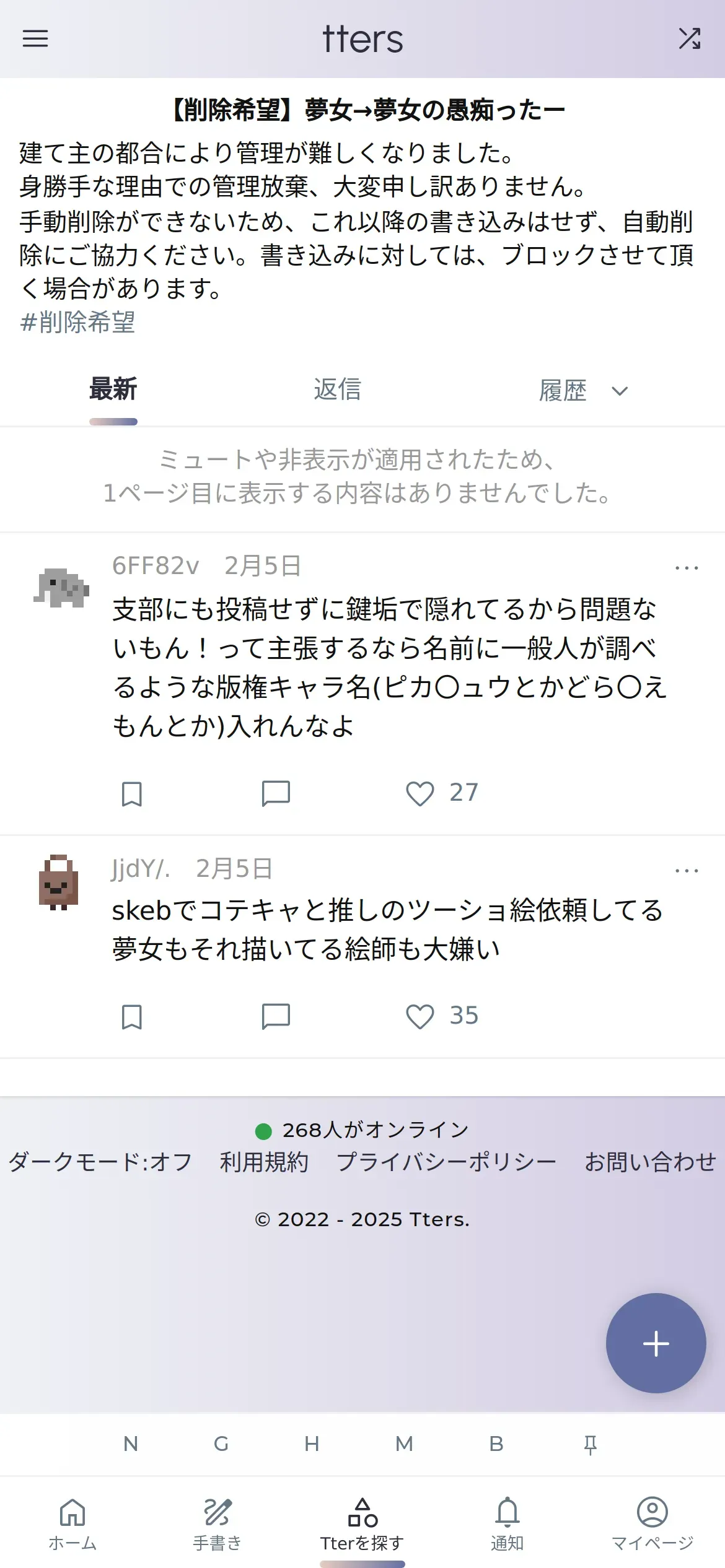The width and height of the screenshot is (725, 1568).
Task: Open reply on the 6FF82v post
Action: pos(276,793)
